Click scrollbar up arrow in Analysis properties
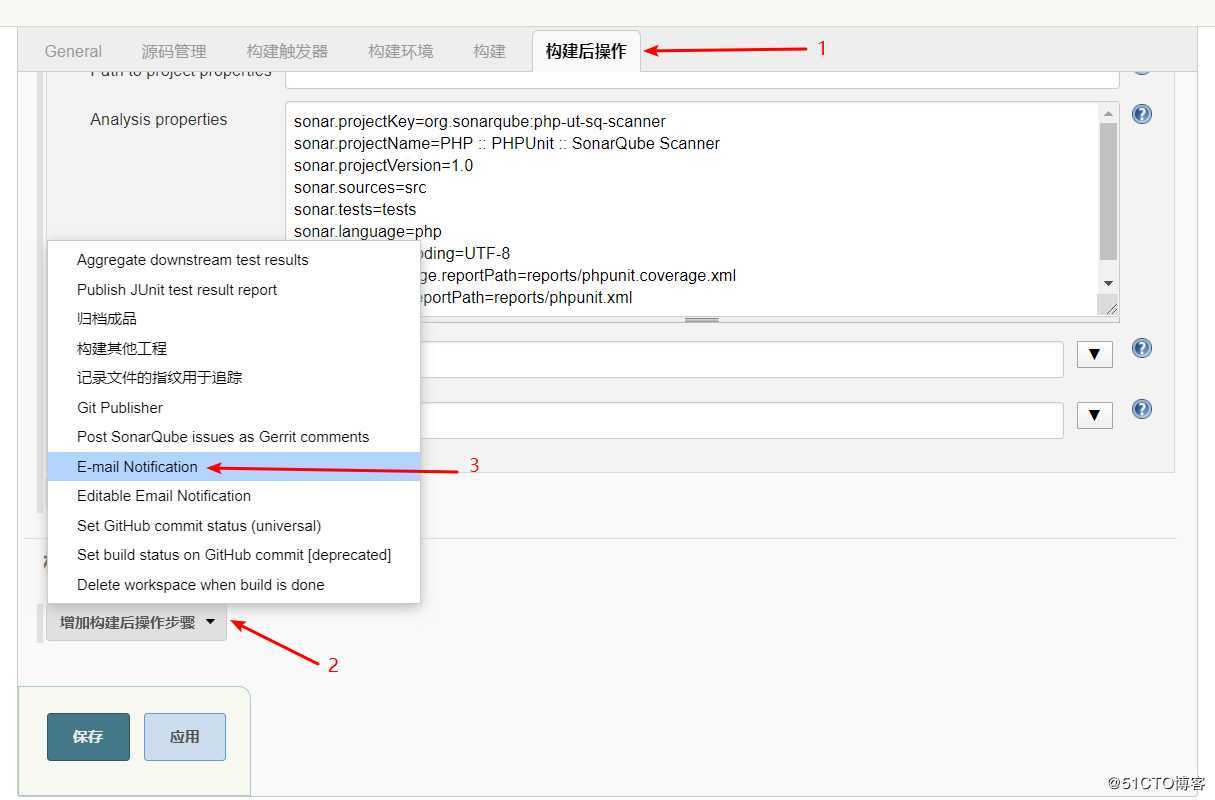1215x800 pixels. 1108,113
